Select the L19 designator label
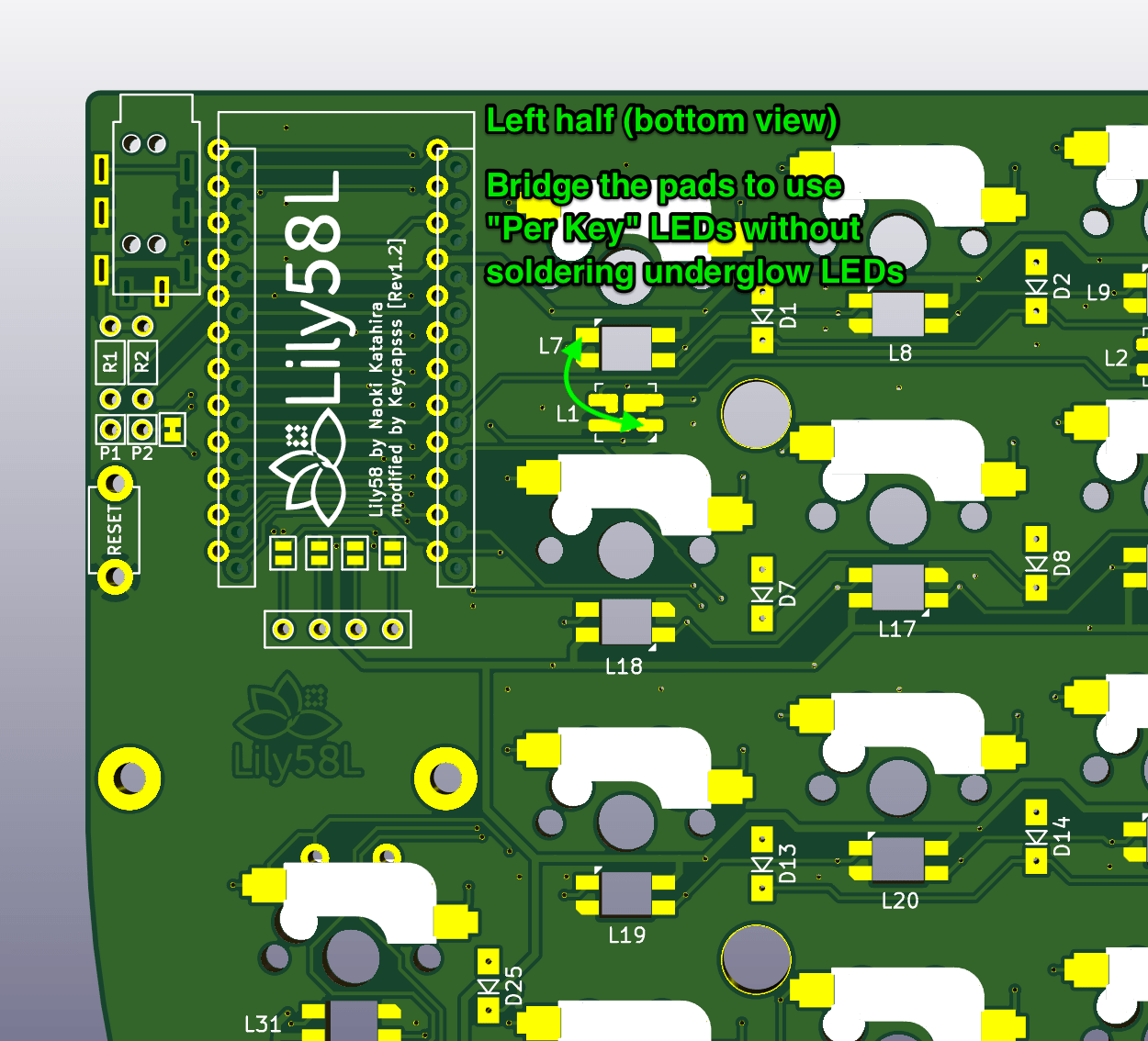This screenshot has height=1041, width=1148. pos(627,935)
